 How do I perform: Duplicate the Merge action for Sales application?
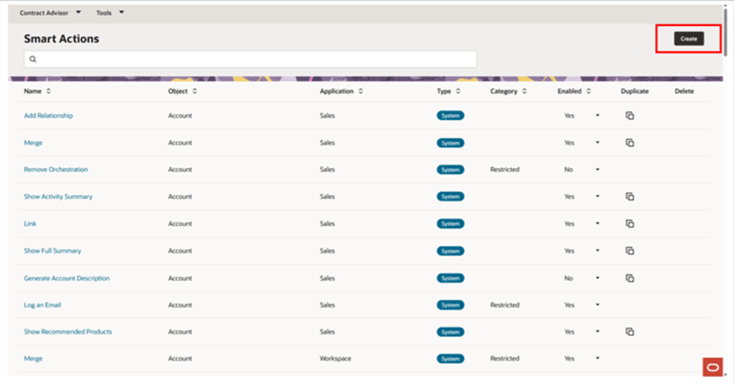pos(630,143)
